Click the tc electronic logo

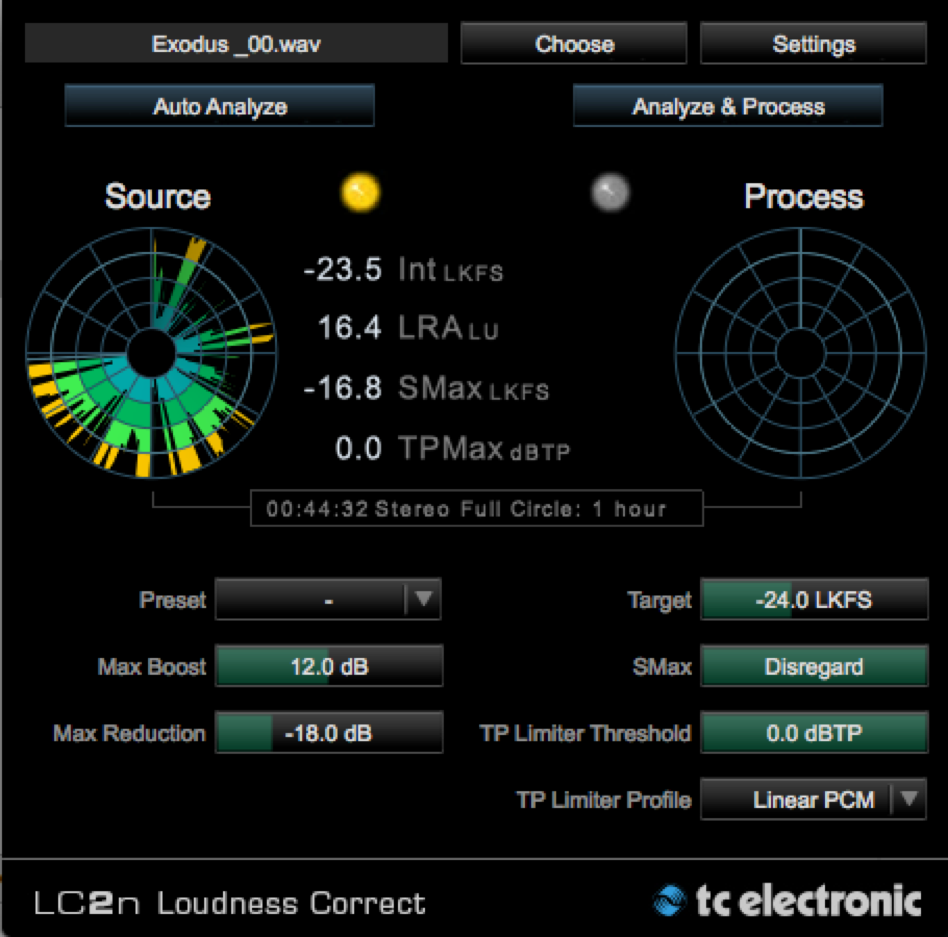[787, 900]
